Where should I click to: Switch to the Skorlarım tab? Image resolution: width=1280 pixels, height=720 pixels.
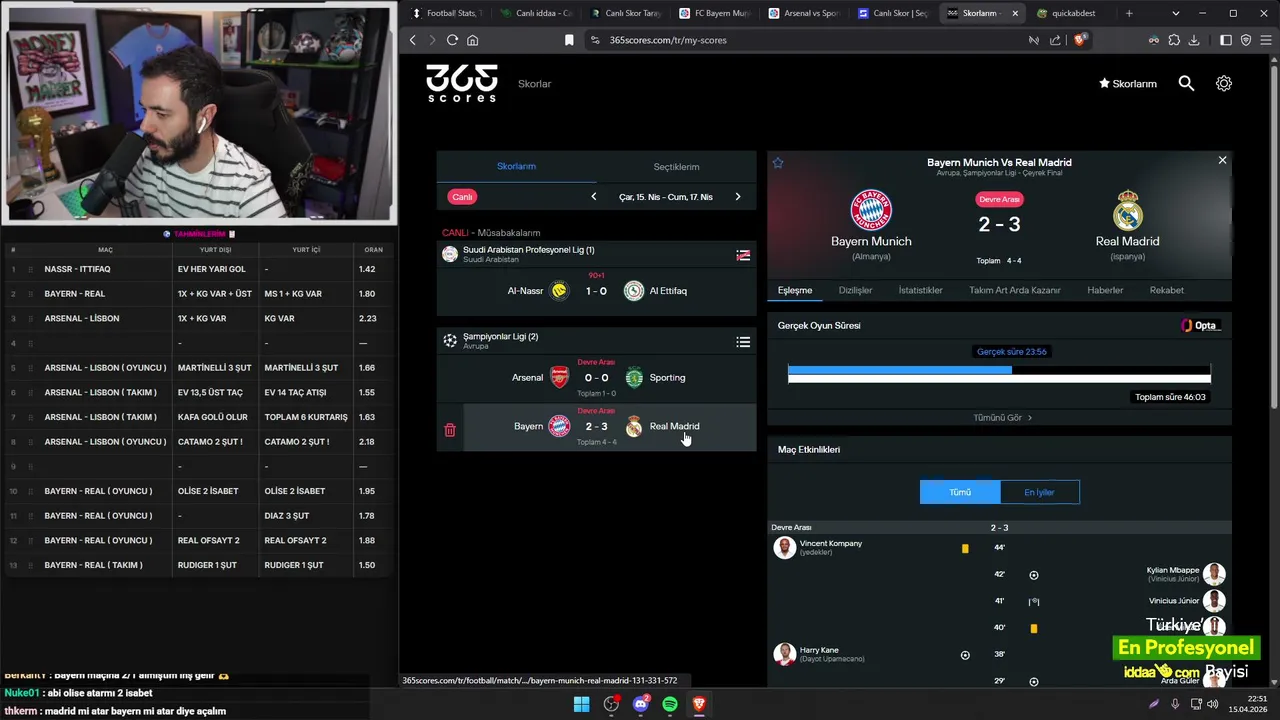point(516,167)
